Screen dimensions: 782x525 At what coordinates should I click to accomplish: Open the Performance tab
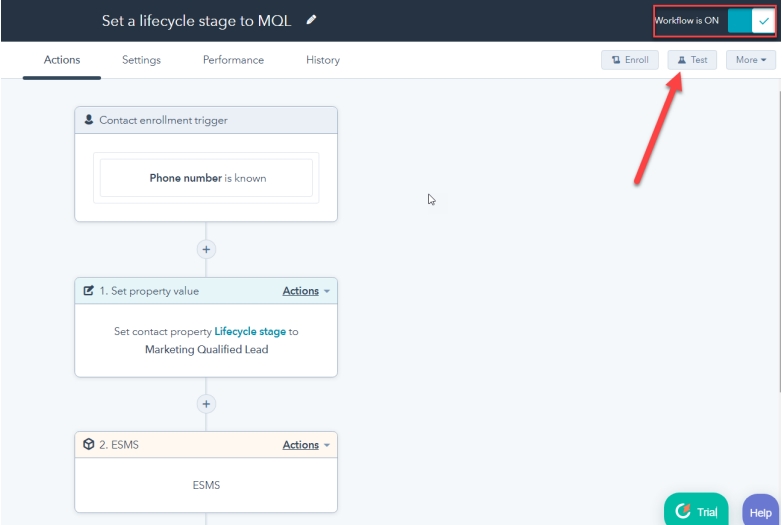coord(233,60)
